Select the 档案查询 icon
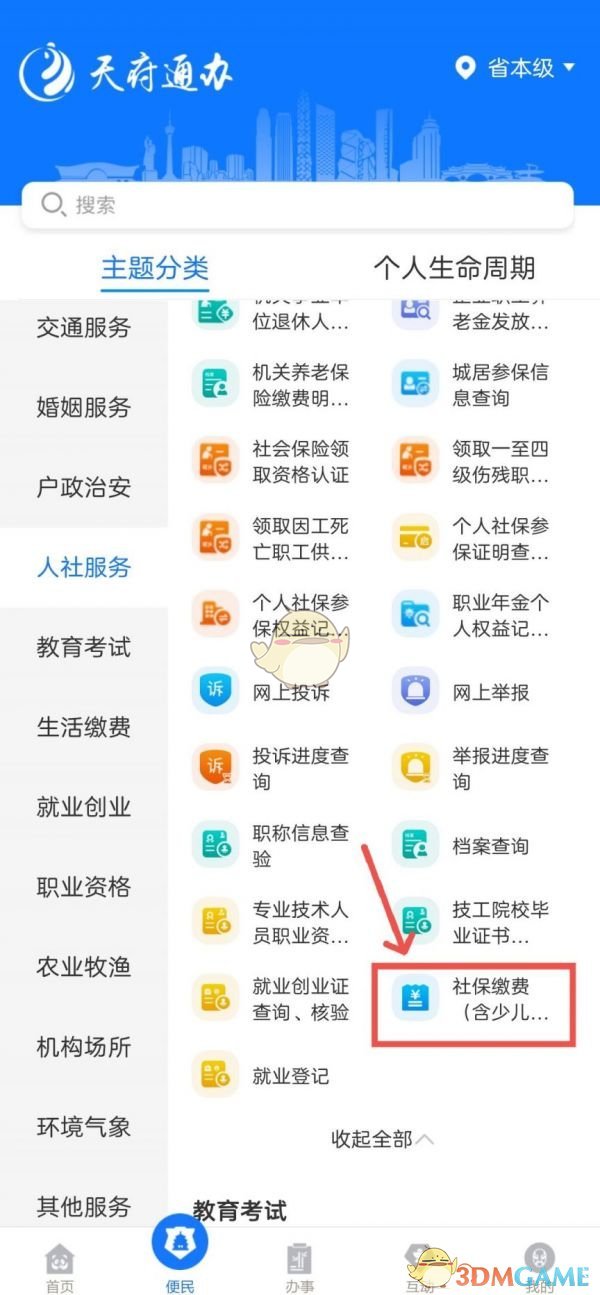The width and height of the screenshot is (600, 1295). (x=415, y=846)
